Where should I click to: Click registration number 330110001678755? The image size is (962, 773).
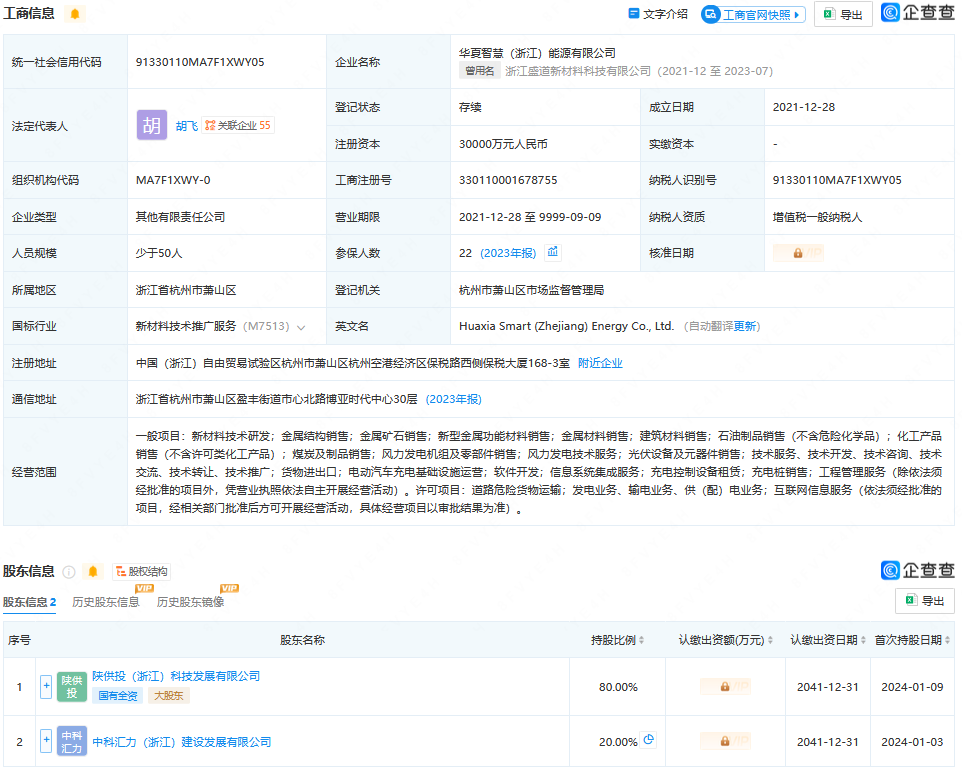508,180
